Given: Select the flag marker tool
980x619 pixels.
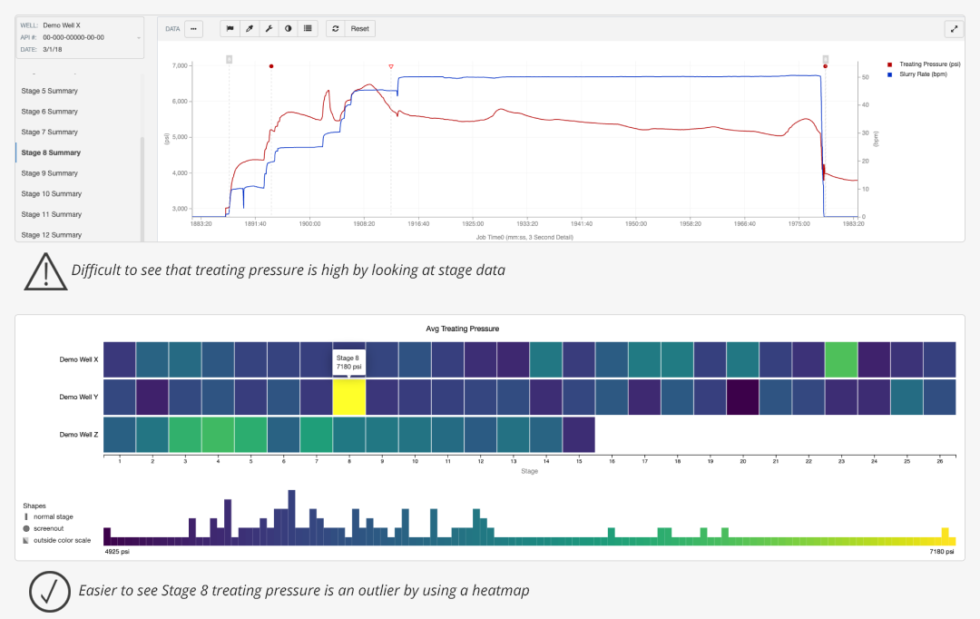Looking at the screenshot, I should [x=230, y=28].
